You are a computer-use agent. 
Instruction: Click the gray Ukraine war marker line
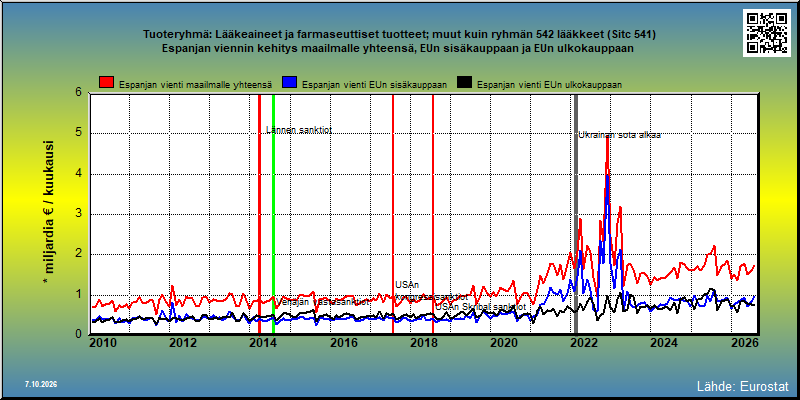point(576,214)
